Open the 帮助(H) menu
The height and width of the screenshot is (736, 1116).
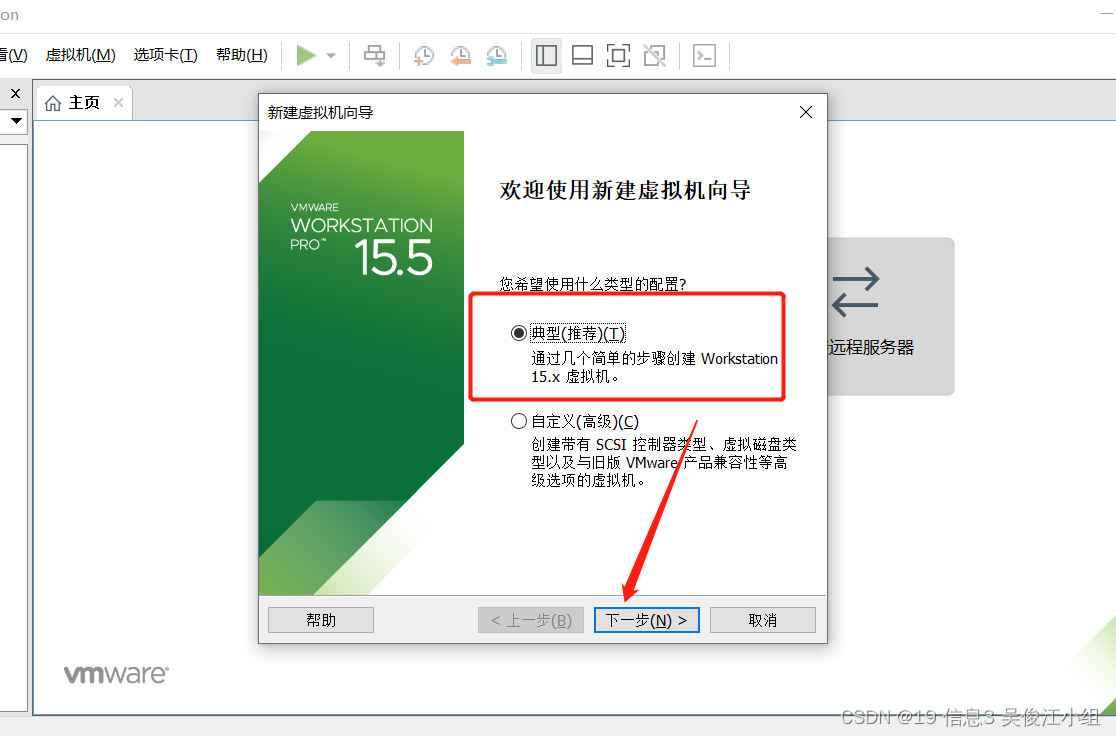(x=242, y=56)
